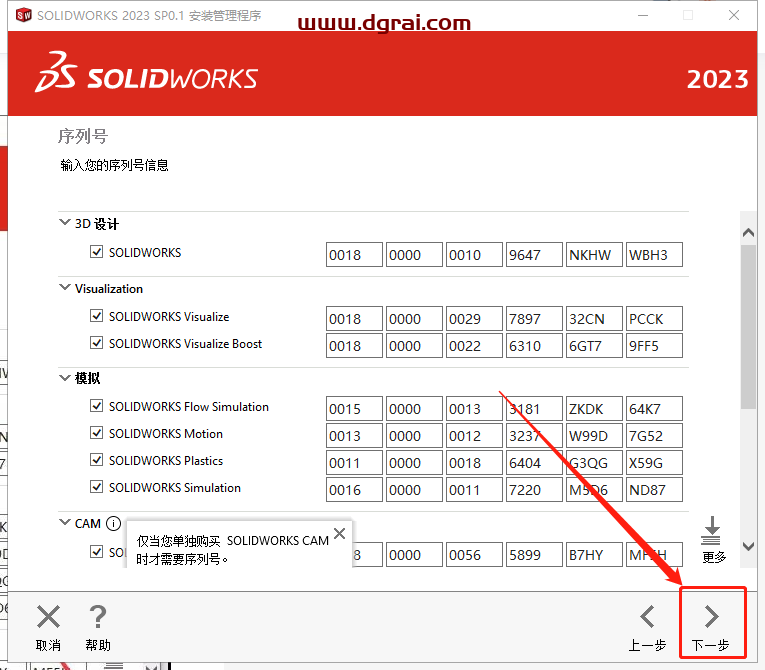The height and width of the screenshot is (670, 765).
Task: Click Motion serial field containing 0013
Action: [354, 435]
